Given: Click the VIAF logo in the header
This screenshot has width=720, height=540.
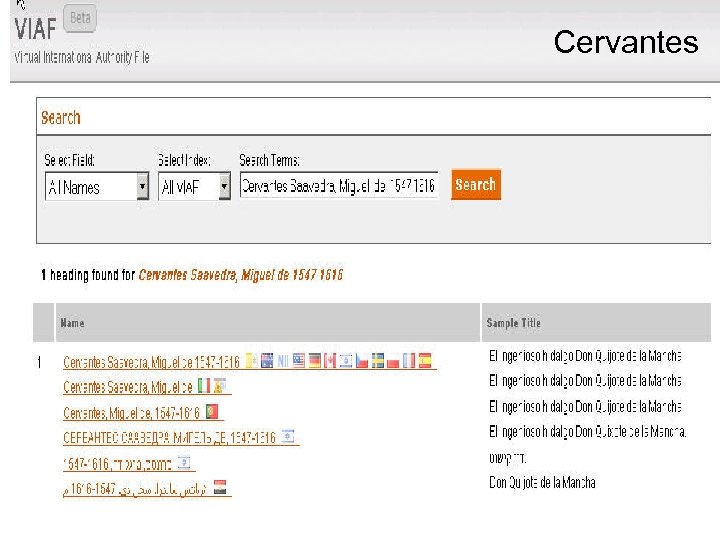Looking at the screenshot, I should 35,29.
